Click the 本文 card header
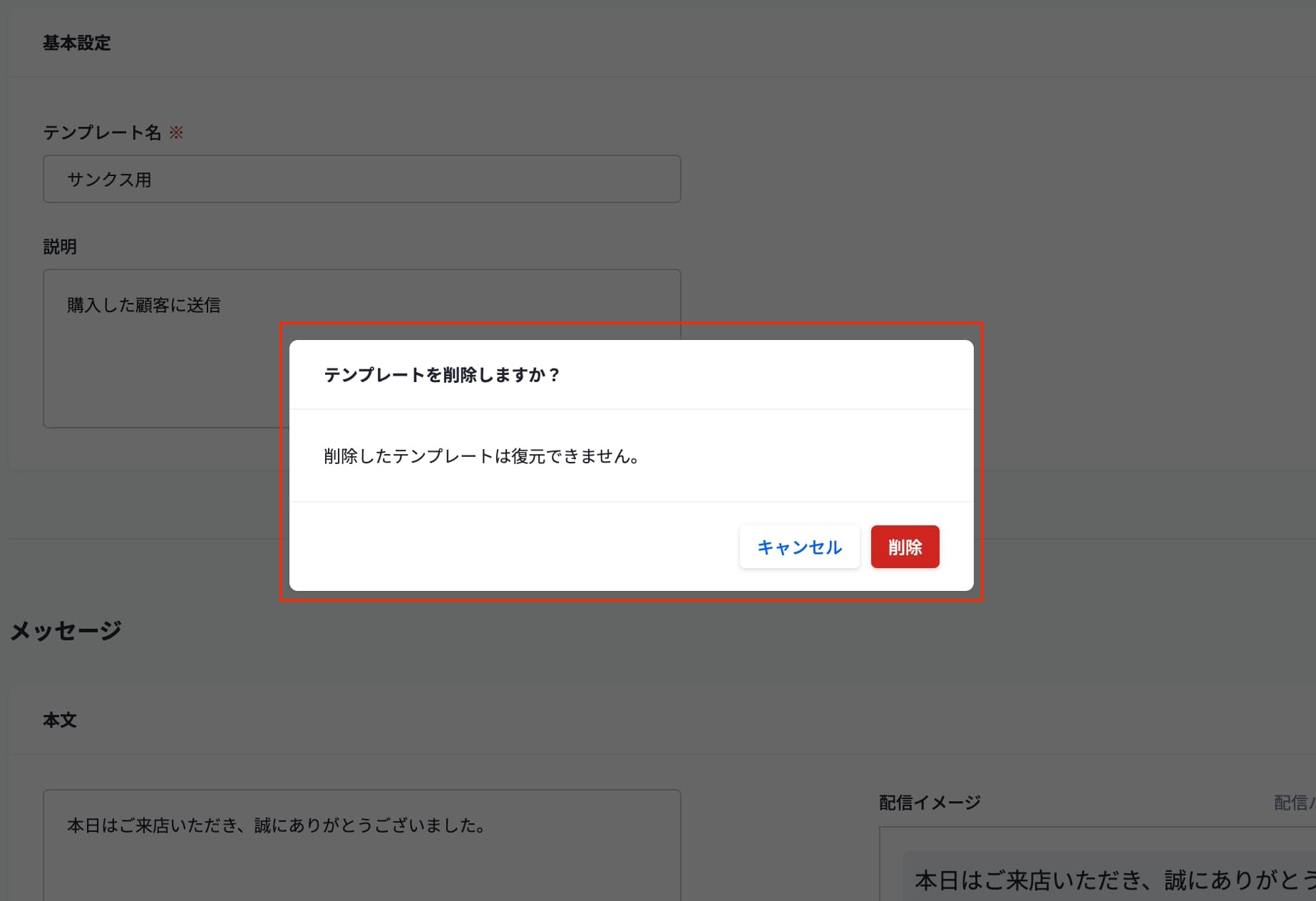Viewport: 1316px width, 901px height. (x=60, y=720)
